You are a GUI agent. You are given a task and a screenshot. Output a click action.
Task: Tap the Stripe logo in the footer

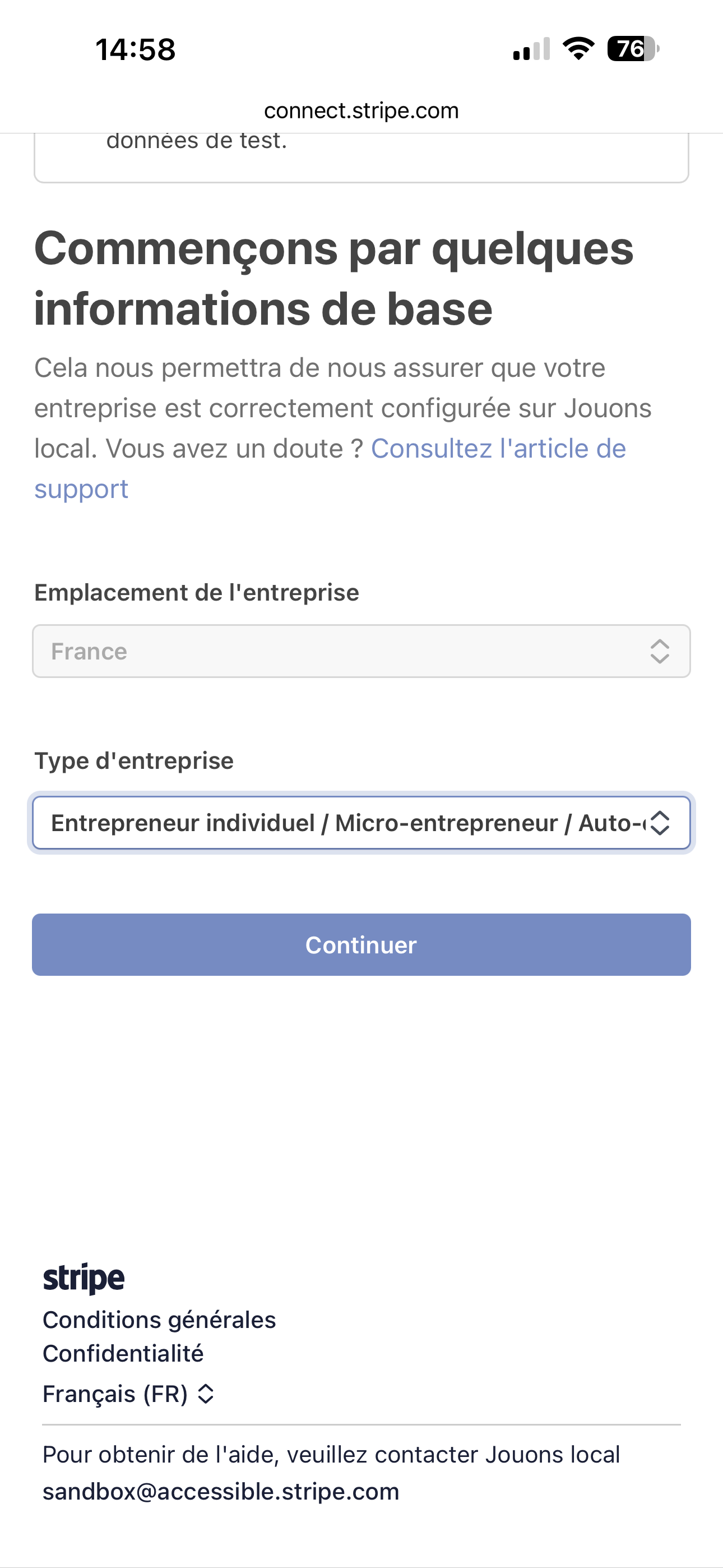coord(84,1278)
